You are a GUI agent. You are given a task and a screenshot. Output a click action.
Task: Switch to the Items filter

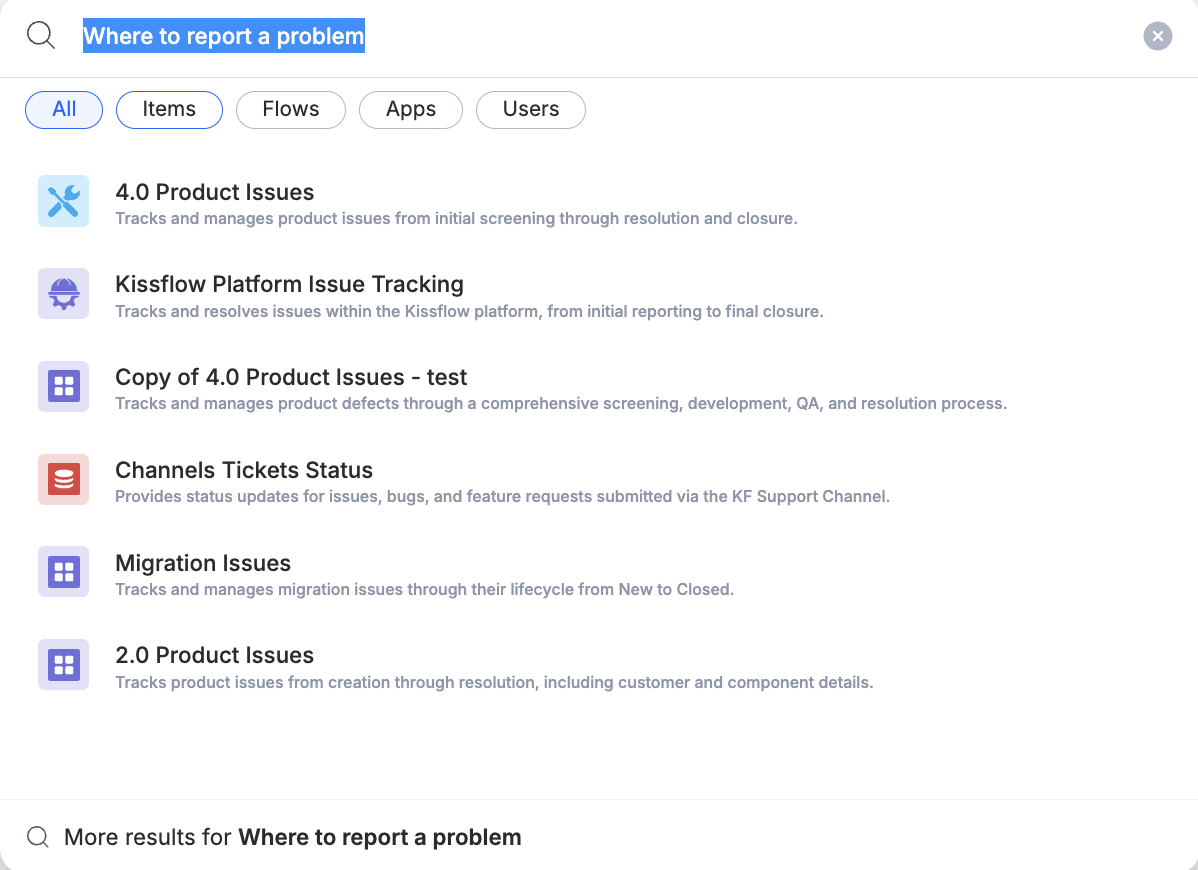coord(169,109)
